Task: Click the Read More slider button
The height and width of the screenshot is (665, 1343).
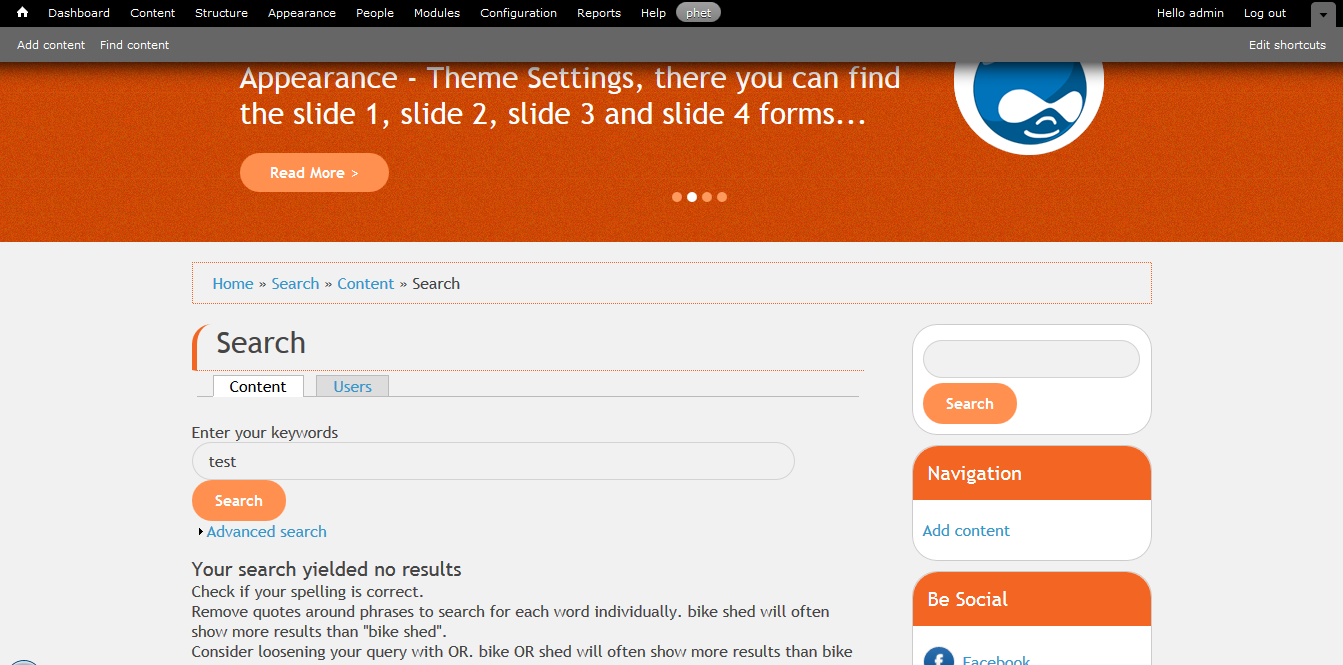Action: (314, 172)
